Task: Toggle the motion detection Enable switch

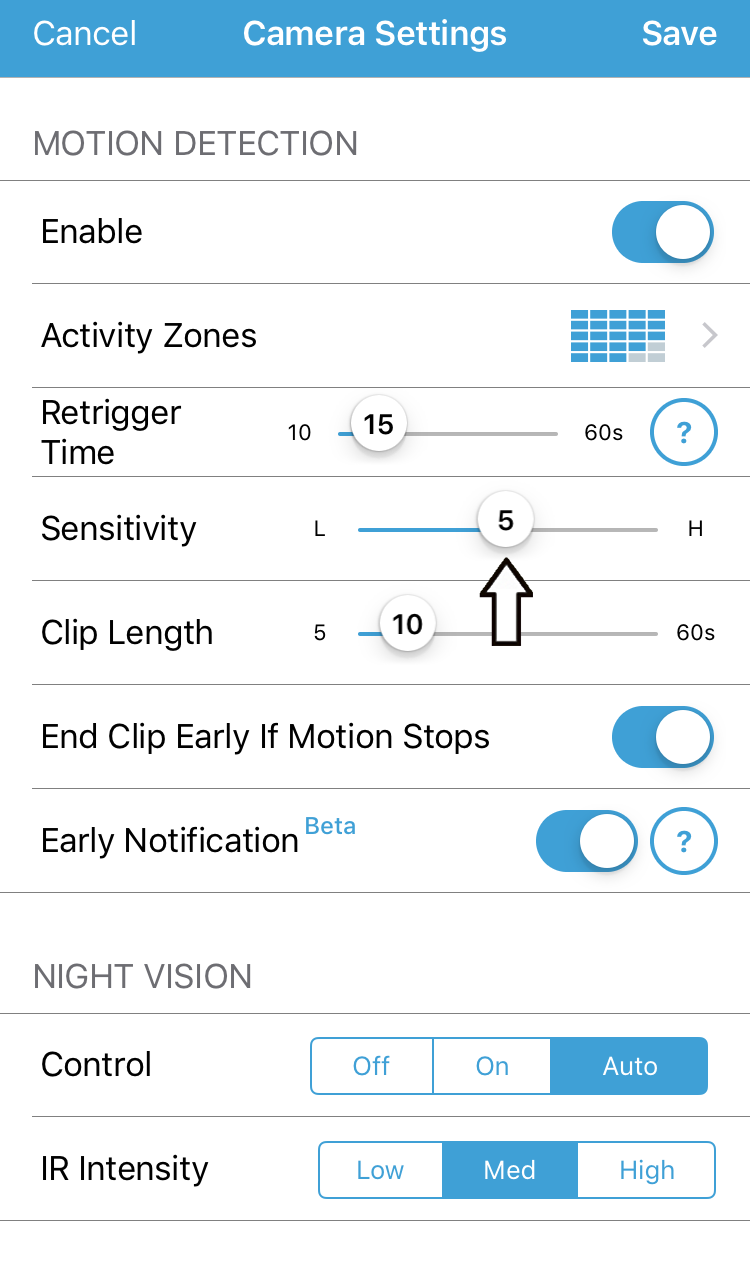Action: tap(662, 232)
